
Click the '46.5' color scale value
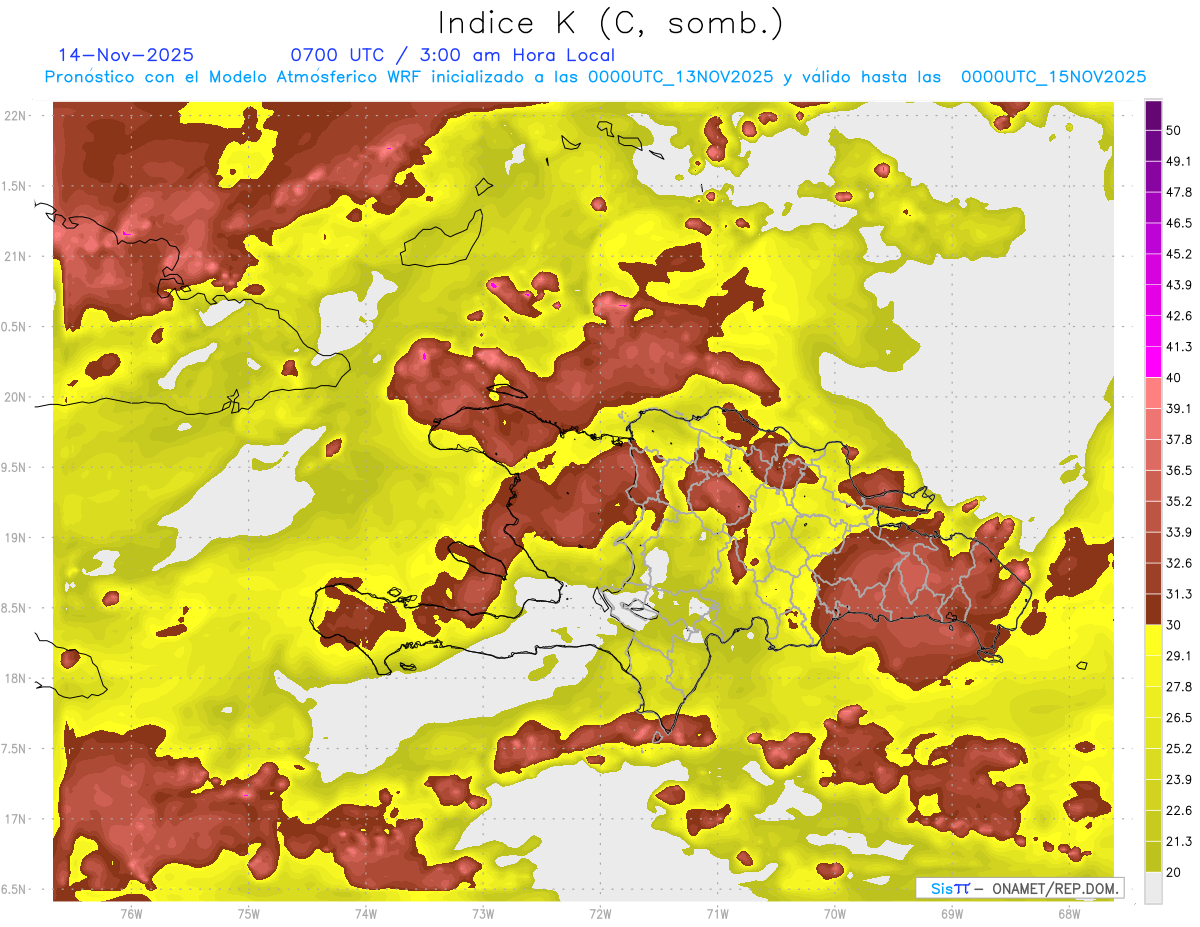[1179, 224]
